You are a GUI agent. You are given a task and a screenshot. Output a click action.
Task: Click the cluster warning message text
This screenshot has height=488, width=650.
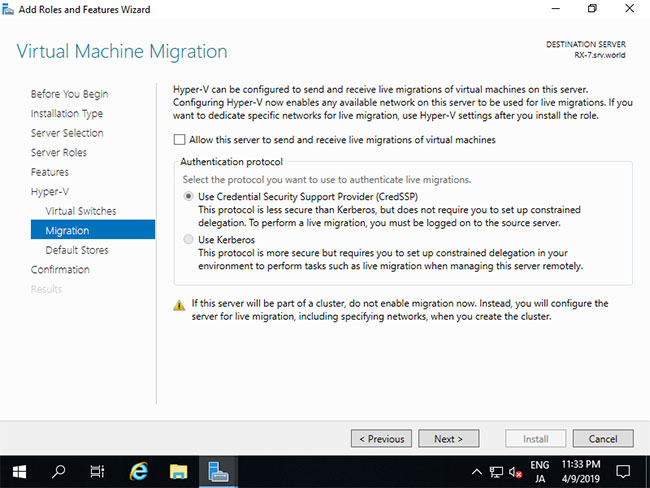pos(400,310)
